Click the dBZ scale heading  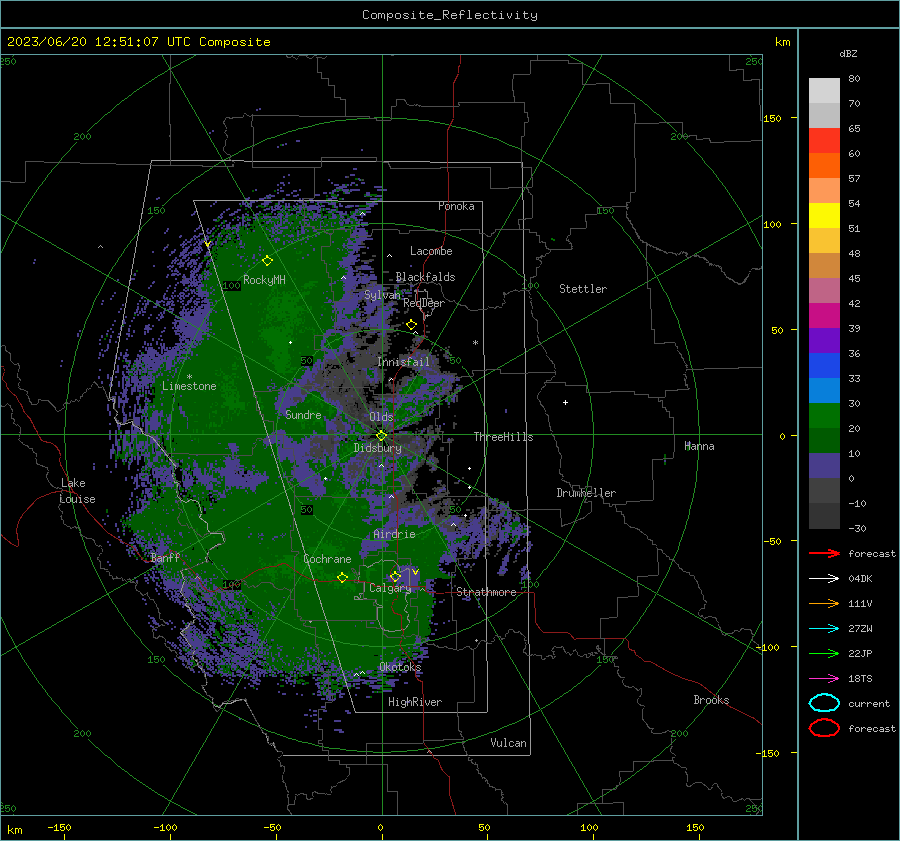(848, 54)
